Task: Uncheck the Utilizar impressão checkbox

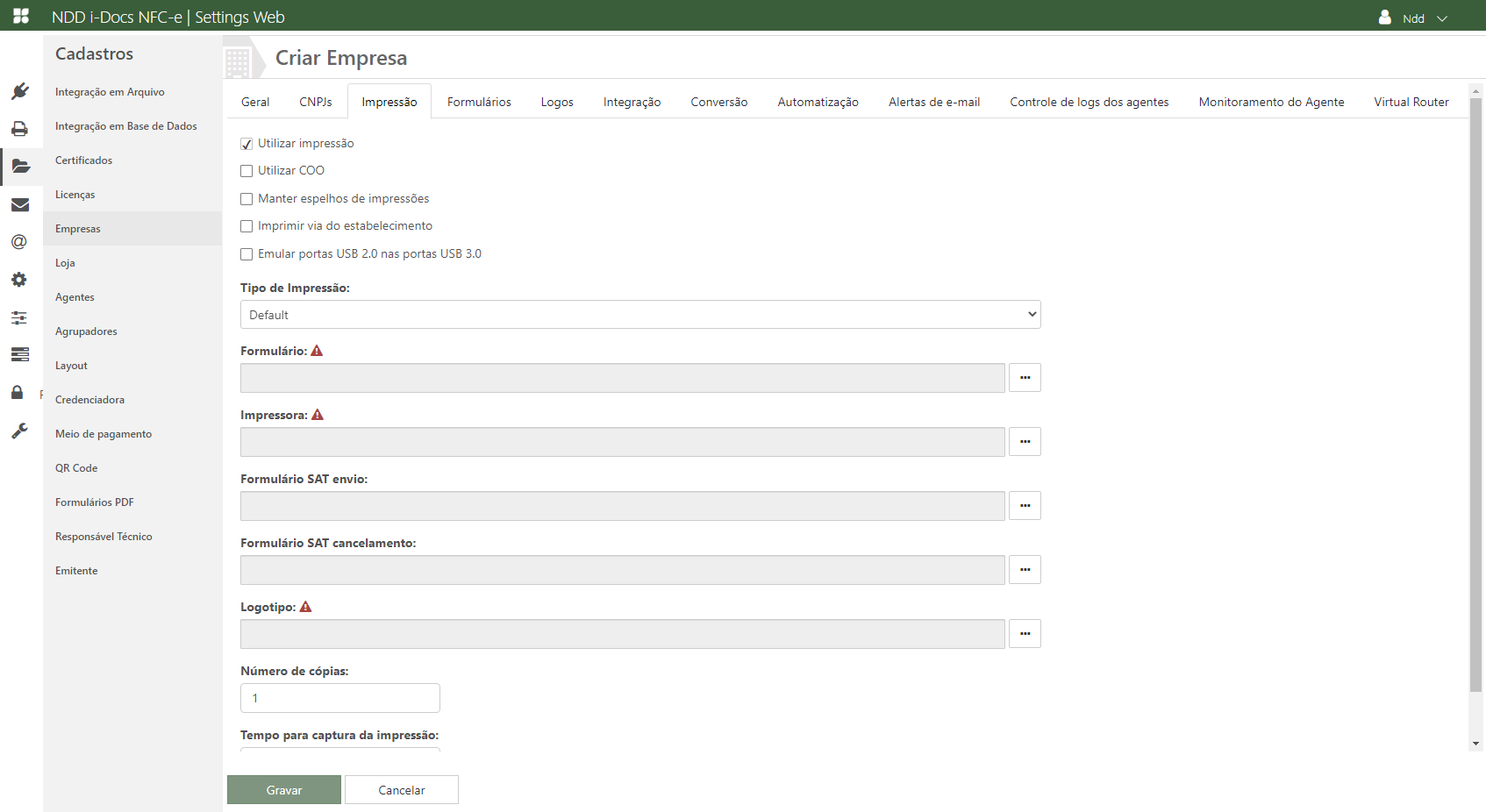Action: (x=246, y=144)
